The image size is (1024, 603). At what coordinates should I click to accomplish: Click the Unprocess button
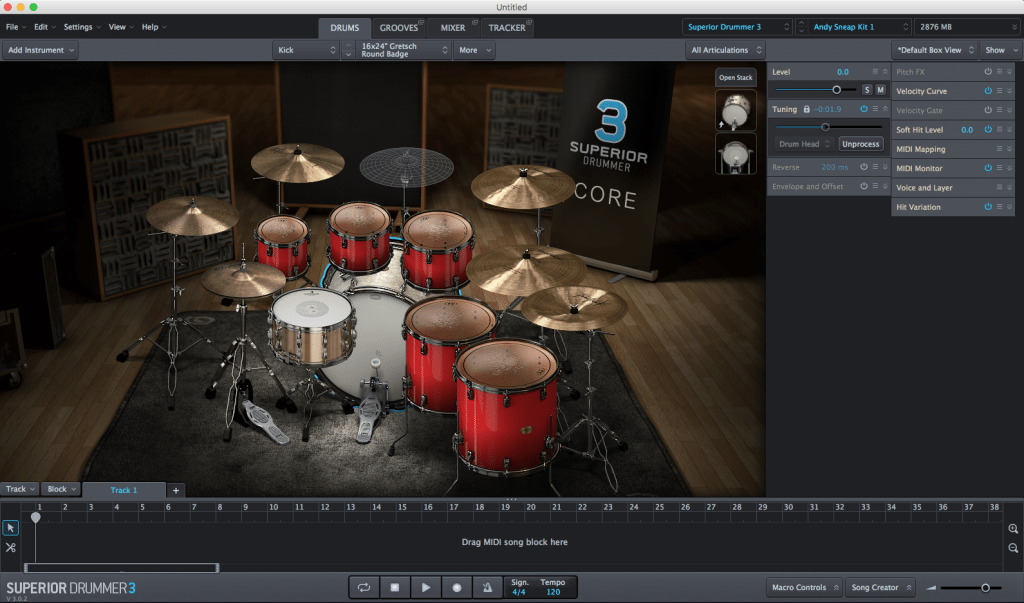pyautogui.click(x=860, y=144)
